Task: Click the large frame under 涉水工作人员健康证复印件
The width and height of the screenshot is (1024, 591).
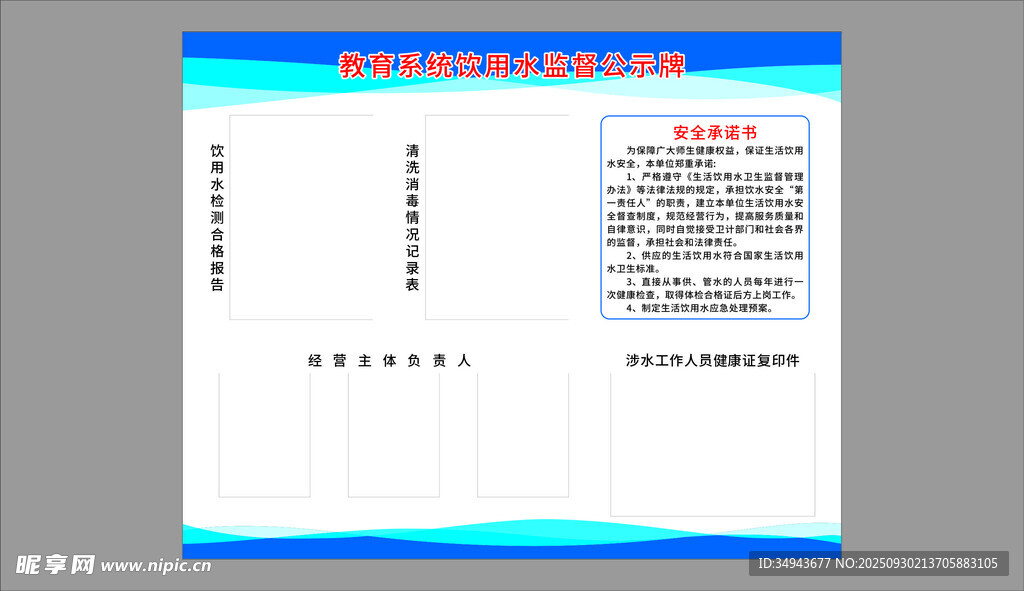Action: click(712, 444)
